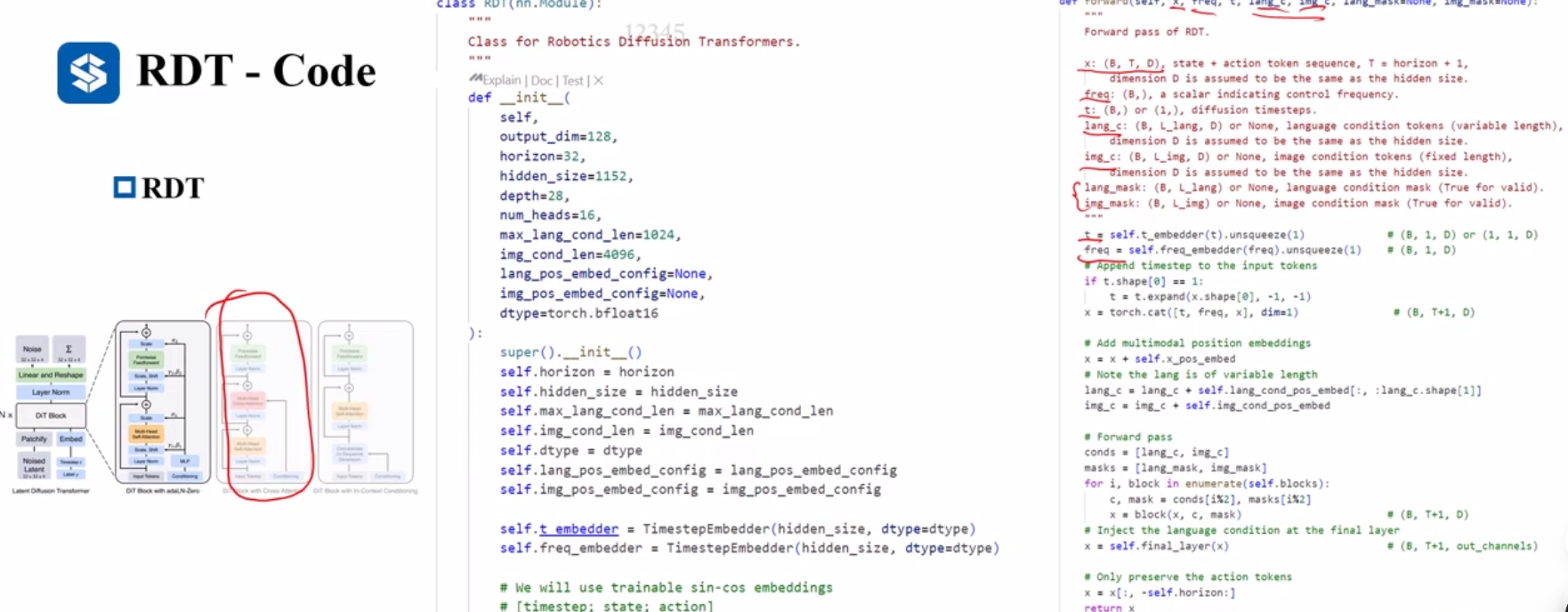Click the 'return x' line
Viewport: 1568px width, 612px height.
click(x=1109, y=607)
